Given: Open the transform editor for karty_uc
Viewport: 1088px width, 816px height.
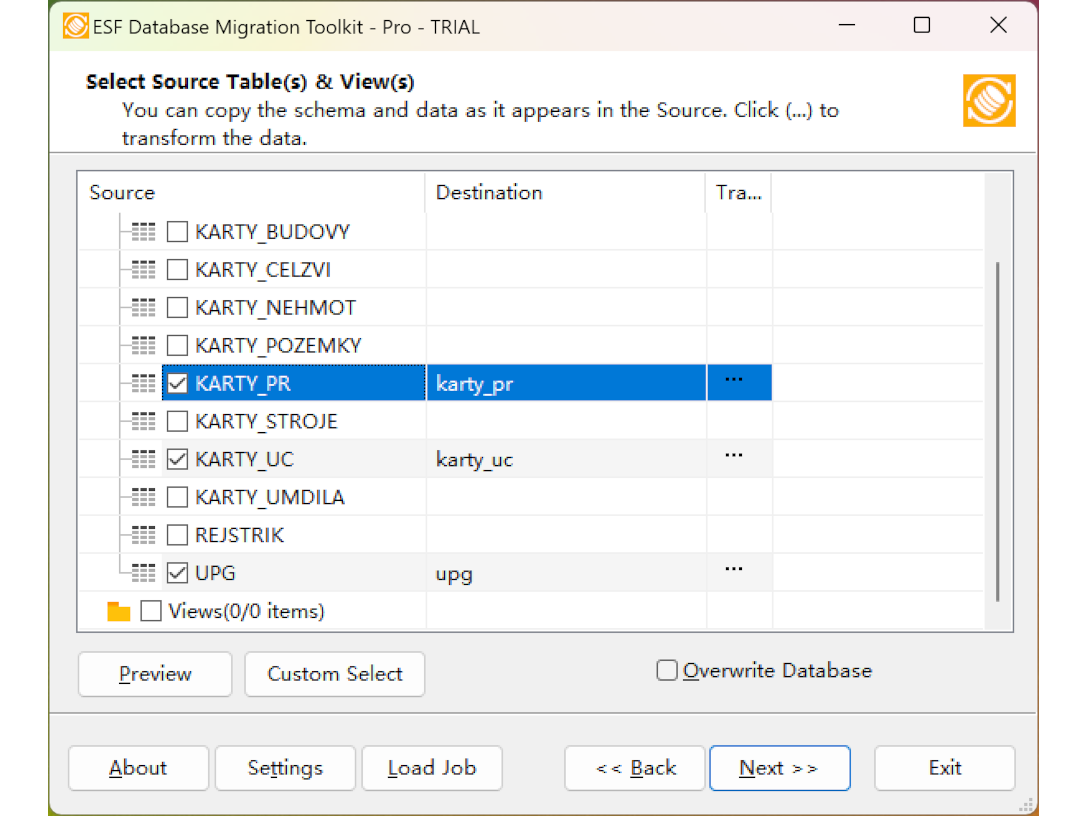Looking at the screenshot, I should (x=735, y=458).
